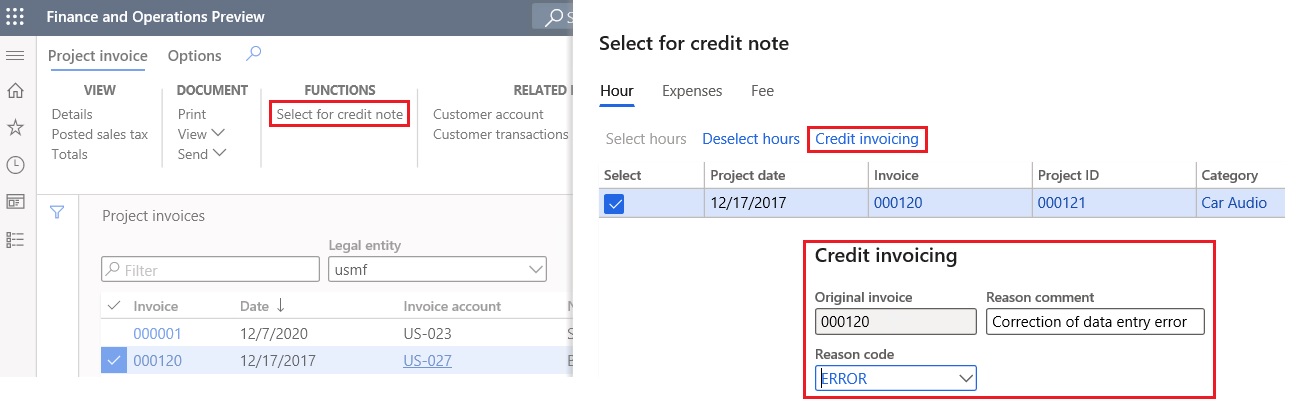Open invoice 000001 link

157,334
